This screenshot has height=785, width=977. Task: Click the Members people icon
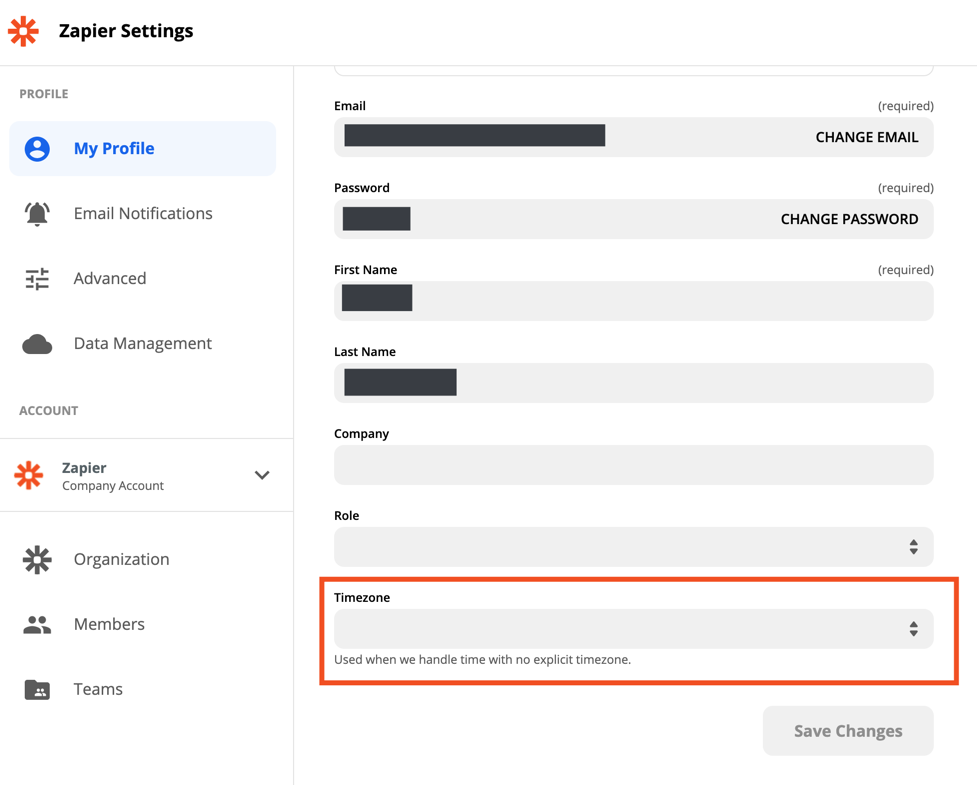(37, 624)
